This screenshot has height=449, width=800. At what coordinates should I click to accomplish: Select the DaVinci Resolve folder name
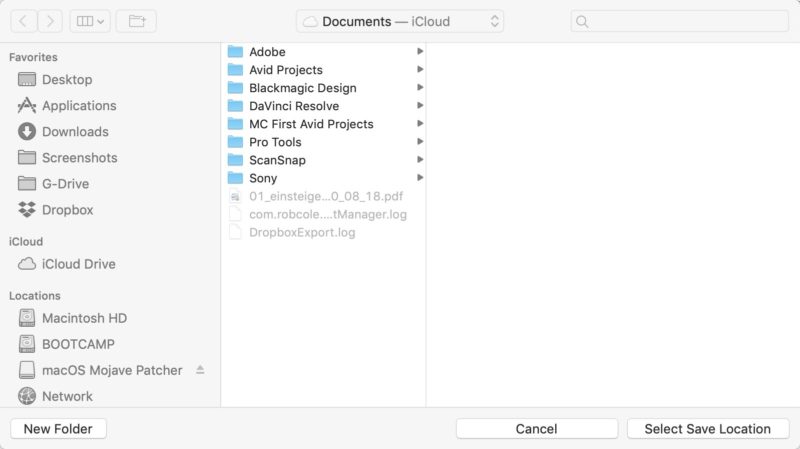point(294,106)
